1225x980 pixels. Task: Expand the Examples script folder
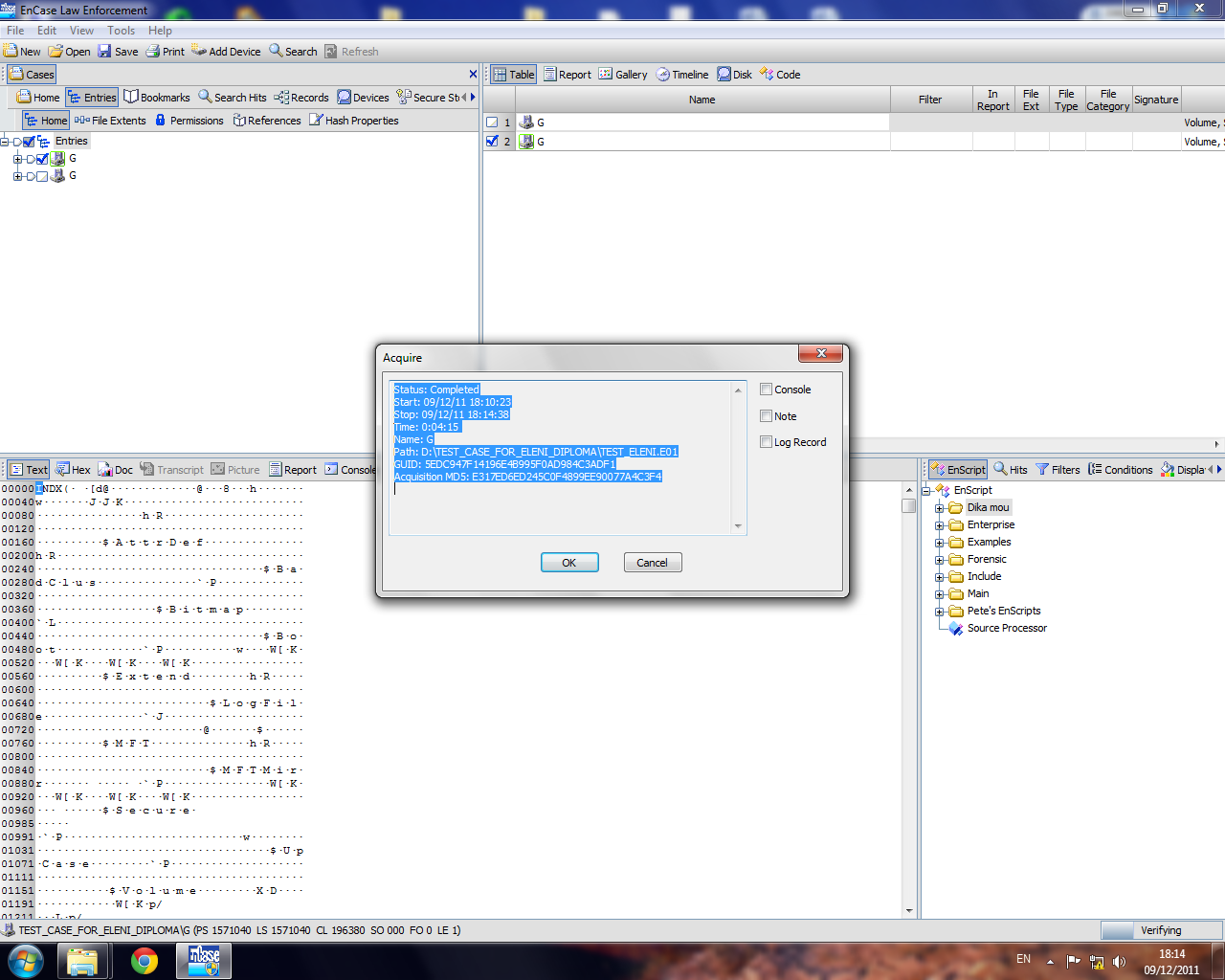[x=940, y=543]
